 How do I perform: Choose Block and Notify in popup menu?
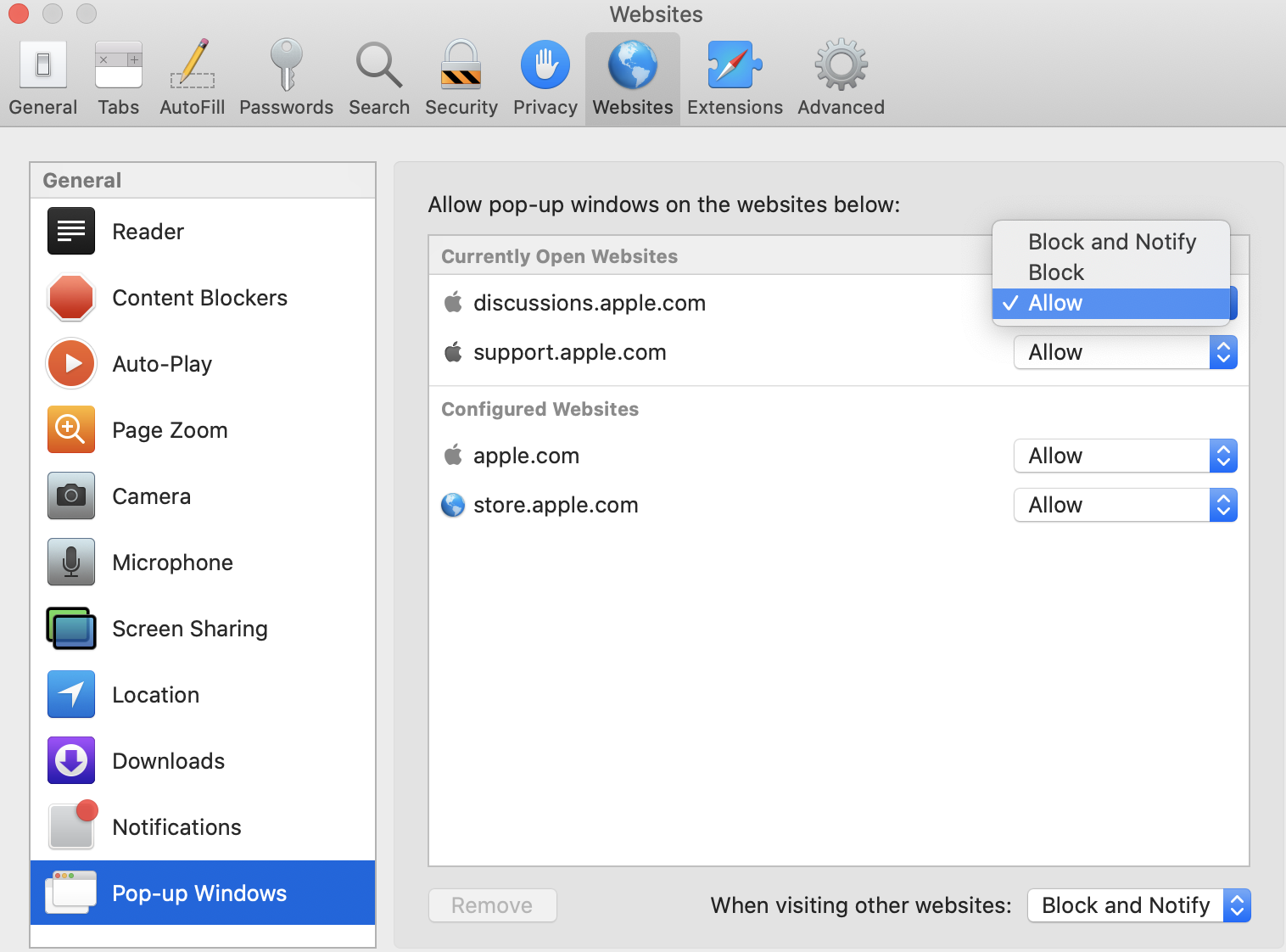(x=1111, y=242)
